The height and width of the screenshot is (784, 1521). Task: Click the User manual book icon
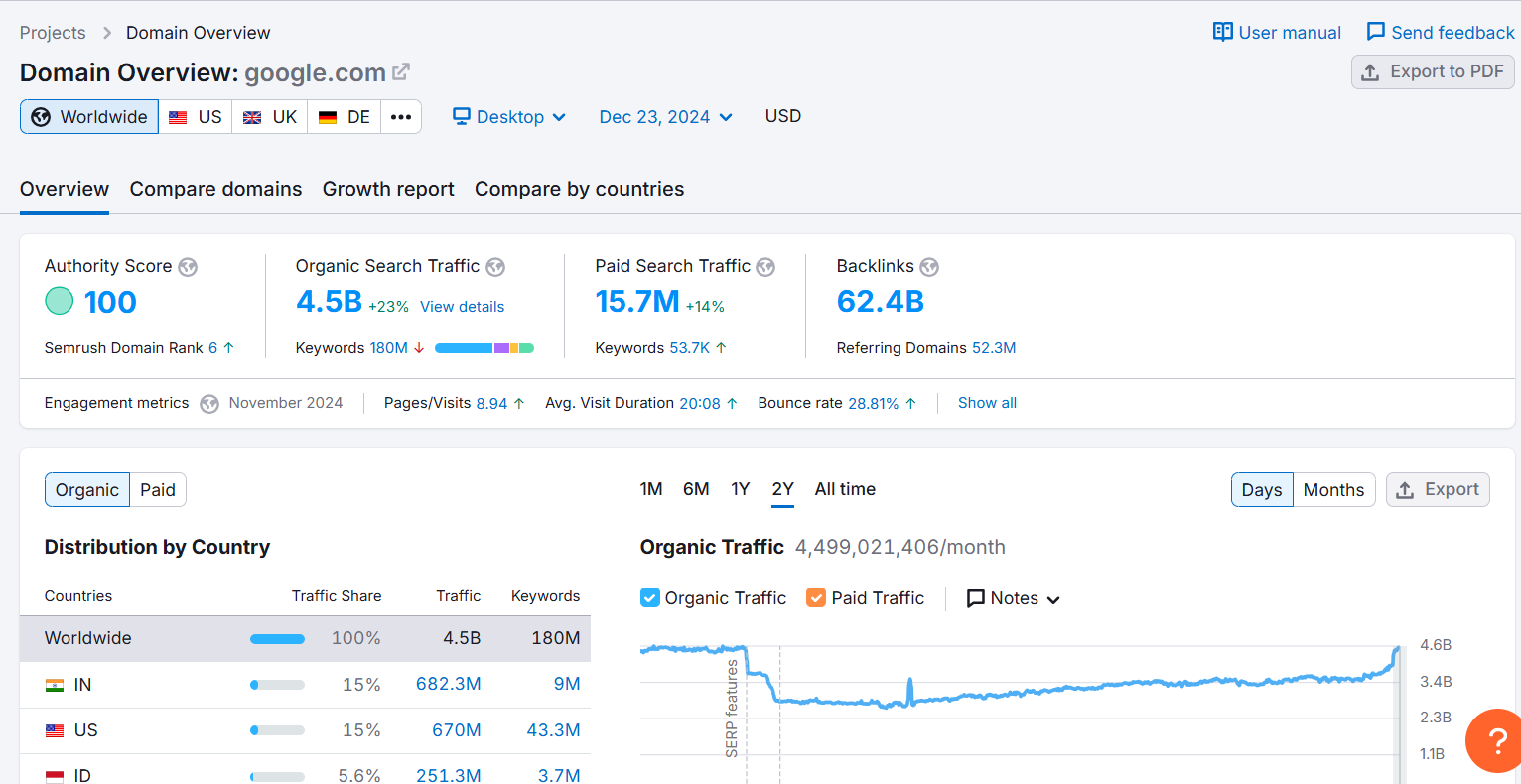pyautogui.click(x=1222, y=32)
